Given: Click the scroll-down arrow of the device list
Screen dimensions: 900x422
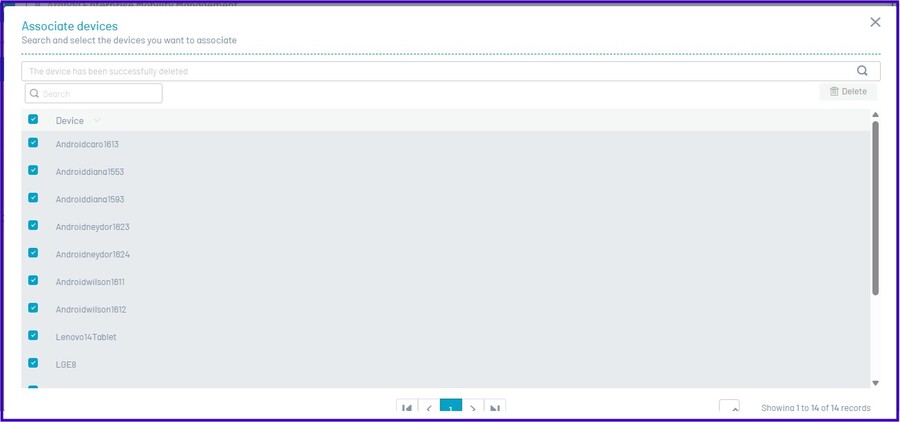Looking at the screenshot, I should pyautogui.click(x=876, y=383).
